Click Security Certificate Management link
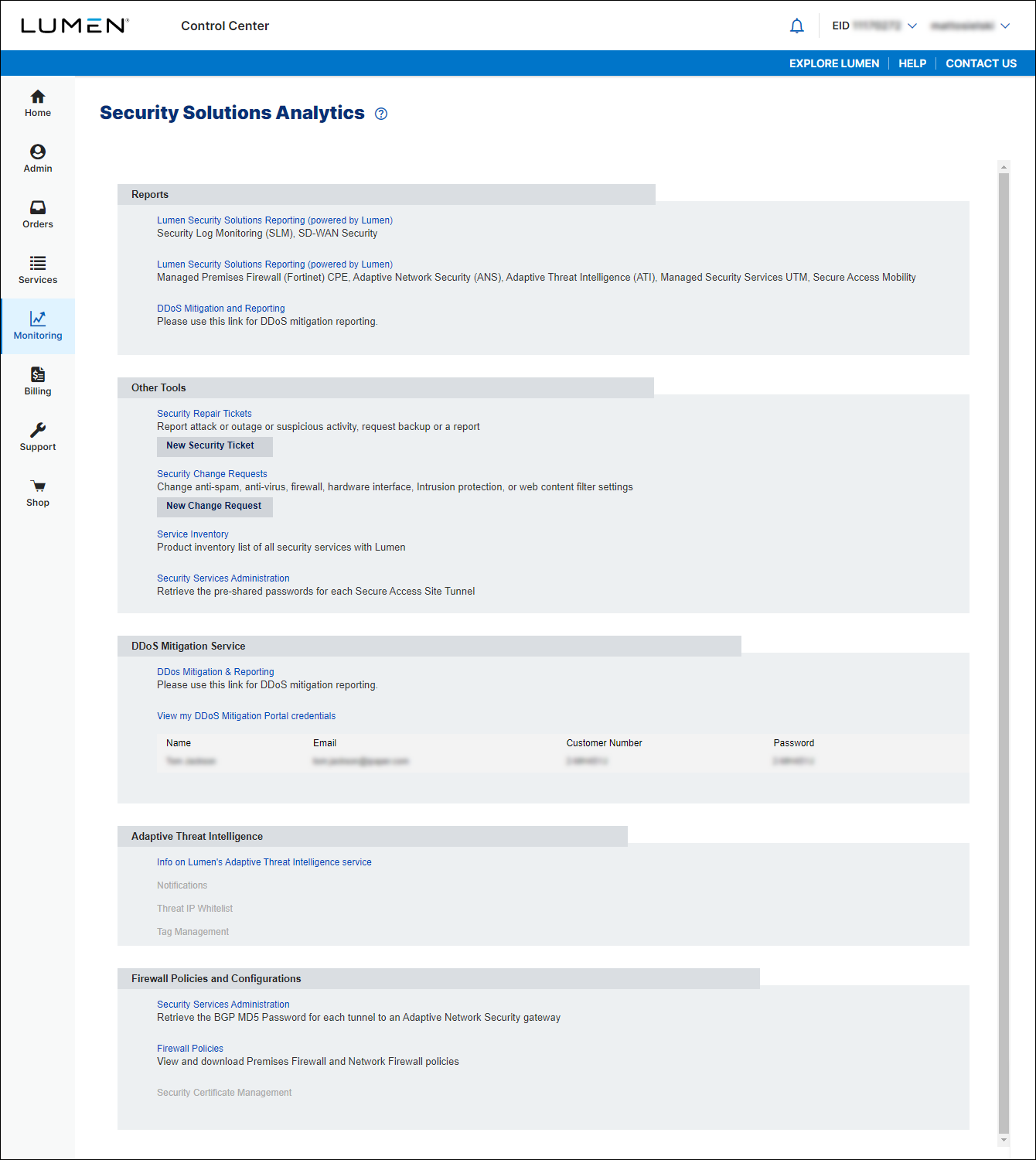Screen dimensions: 1036x1160 [x=224, y=1093]
